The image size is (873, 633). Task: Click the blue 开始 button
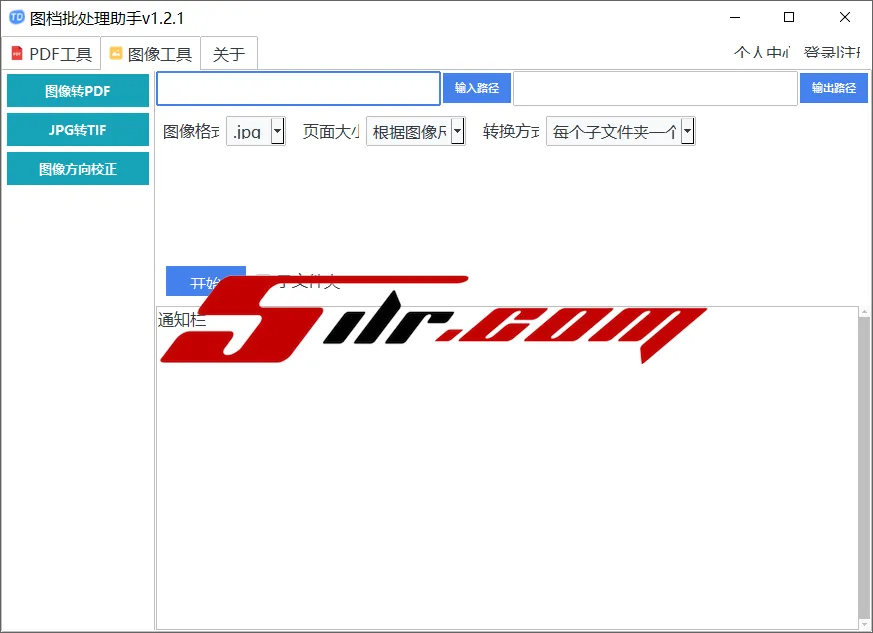(x=205, y=281)
